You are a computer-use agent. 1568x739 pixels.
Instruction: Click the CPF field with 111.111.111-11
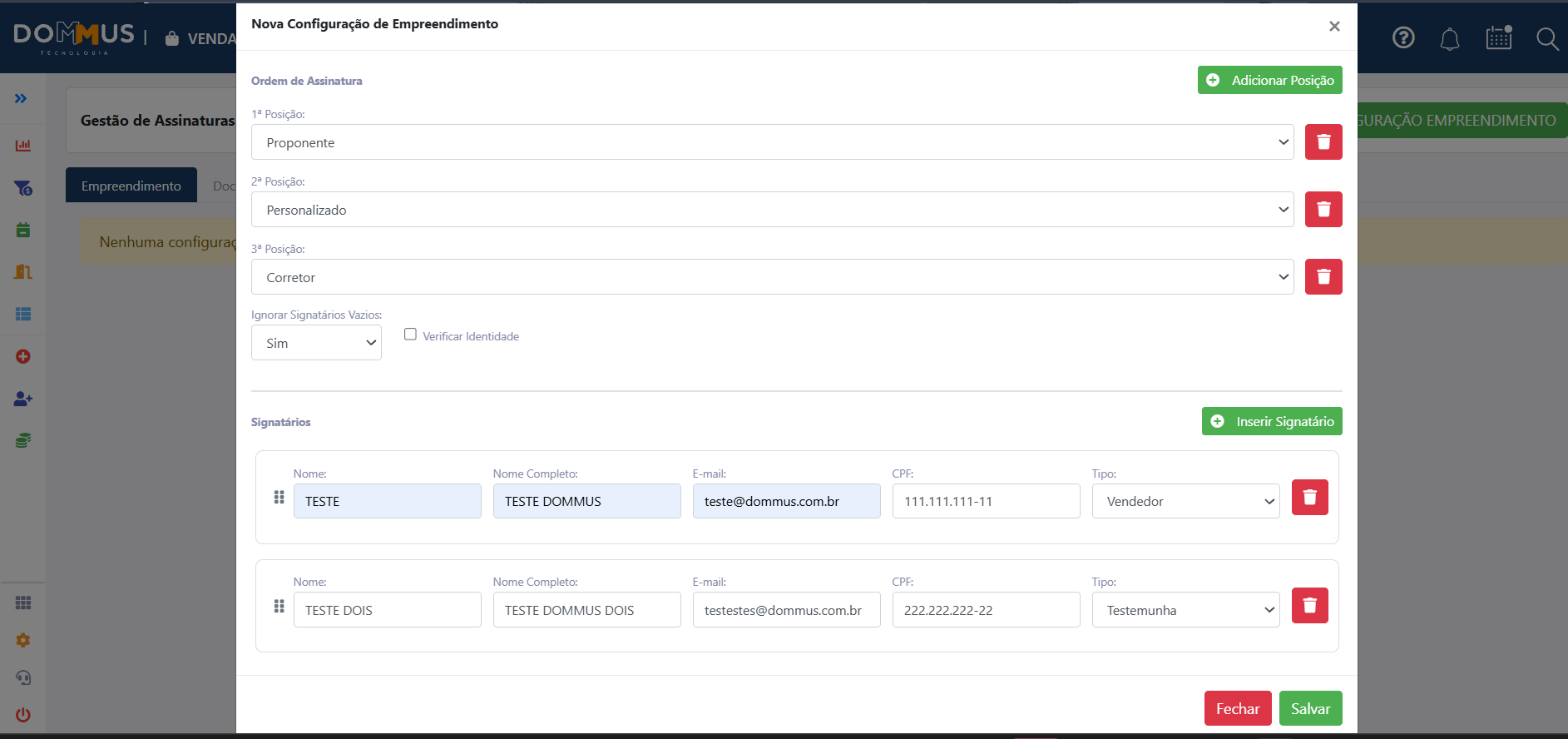pyautogui.click(x=986, y=501)
